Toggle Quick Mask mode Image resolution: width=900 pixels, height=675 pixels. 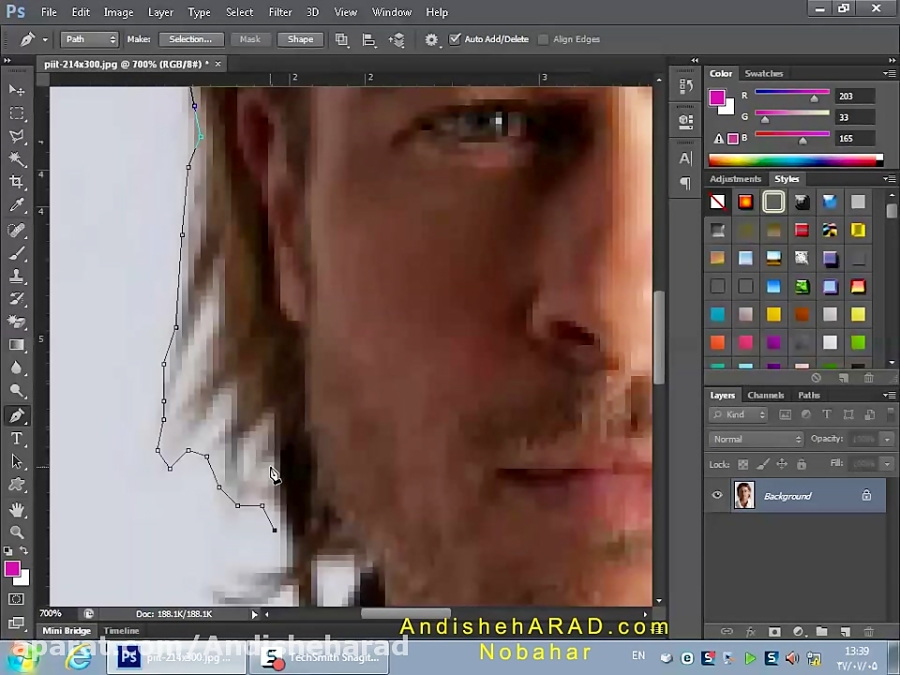coord(17,599)
